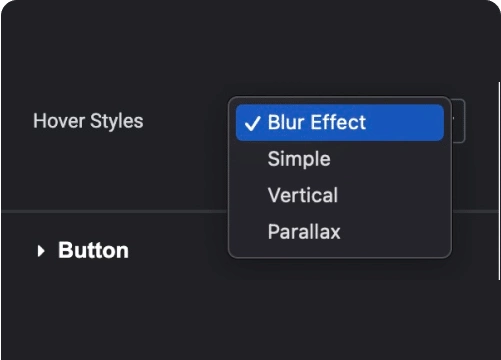
Task: Switch hover style to Parallax
Action: (x=340, y=231)
